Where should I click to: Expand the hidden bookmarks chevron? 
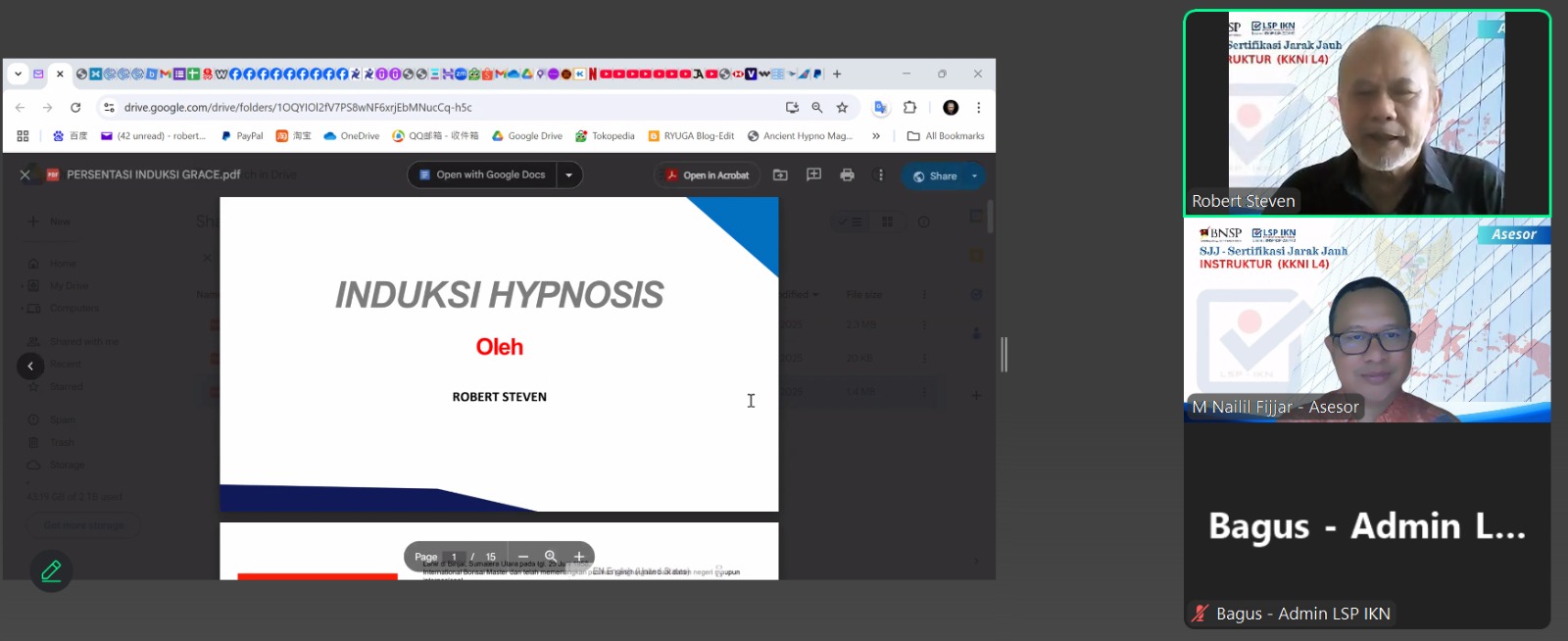point(876,136)
